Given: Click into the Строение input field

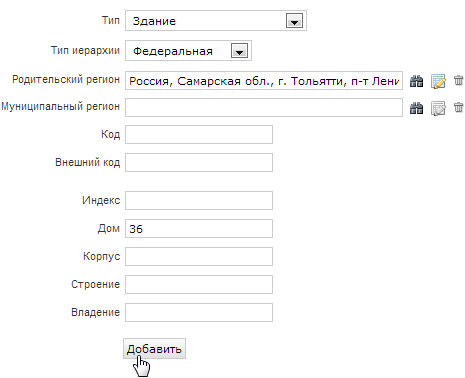Looking at the screenshot, I should click(x=199, y=284).
